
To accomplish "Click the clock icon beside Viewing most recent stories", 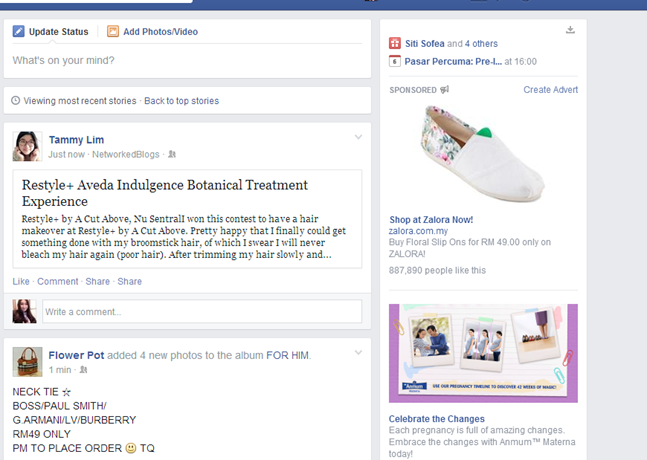I will point(16,101).
